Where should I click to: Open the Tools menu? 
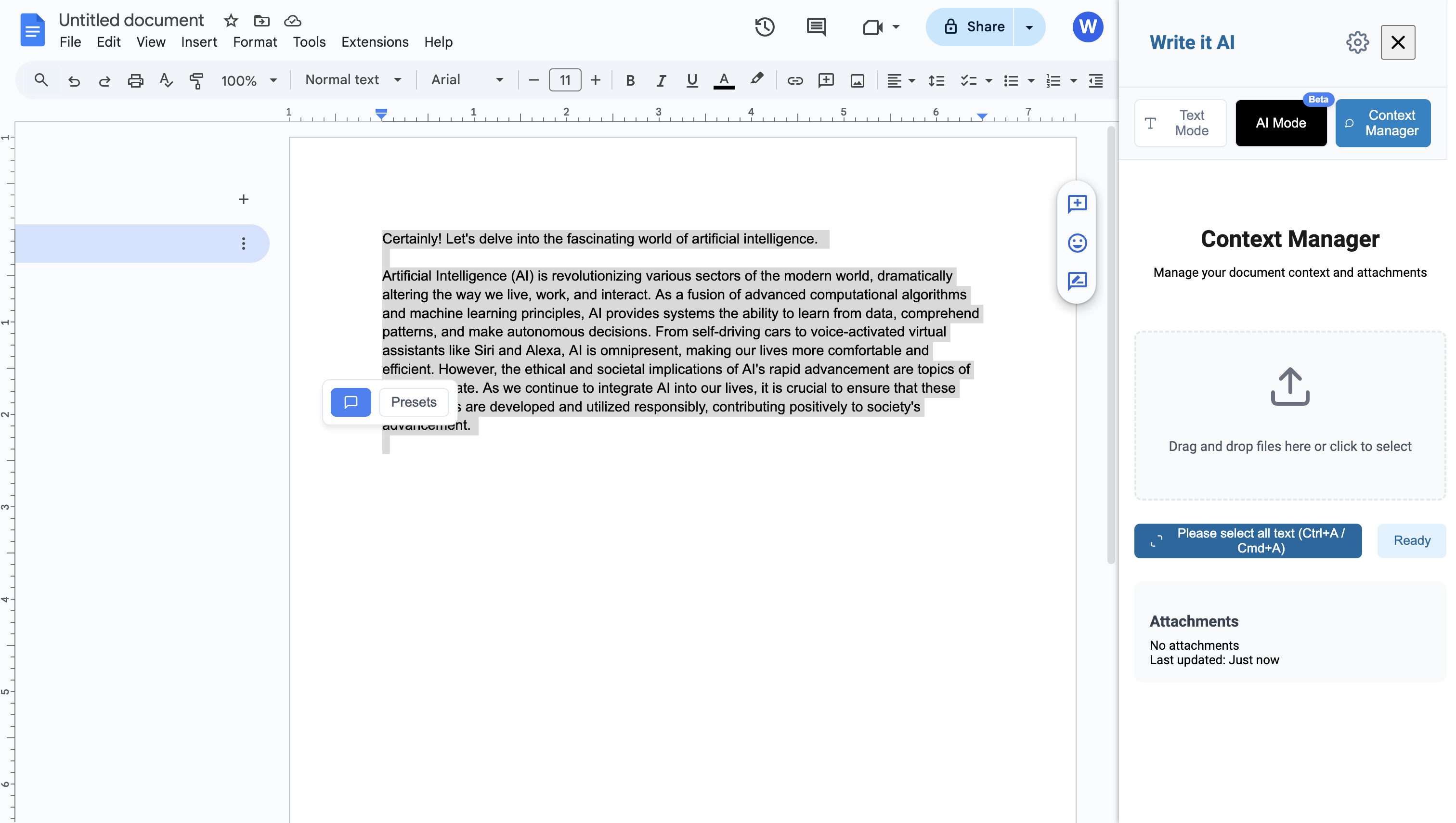pyautogui.click(x=309, y=42)
